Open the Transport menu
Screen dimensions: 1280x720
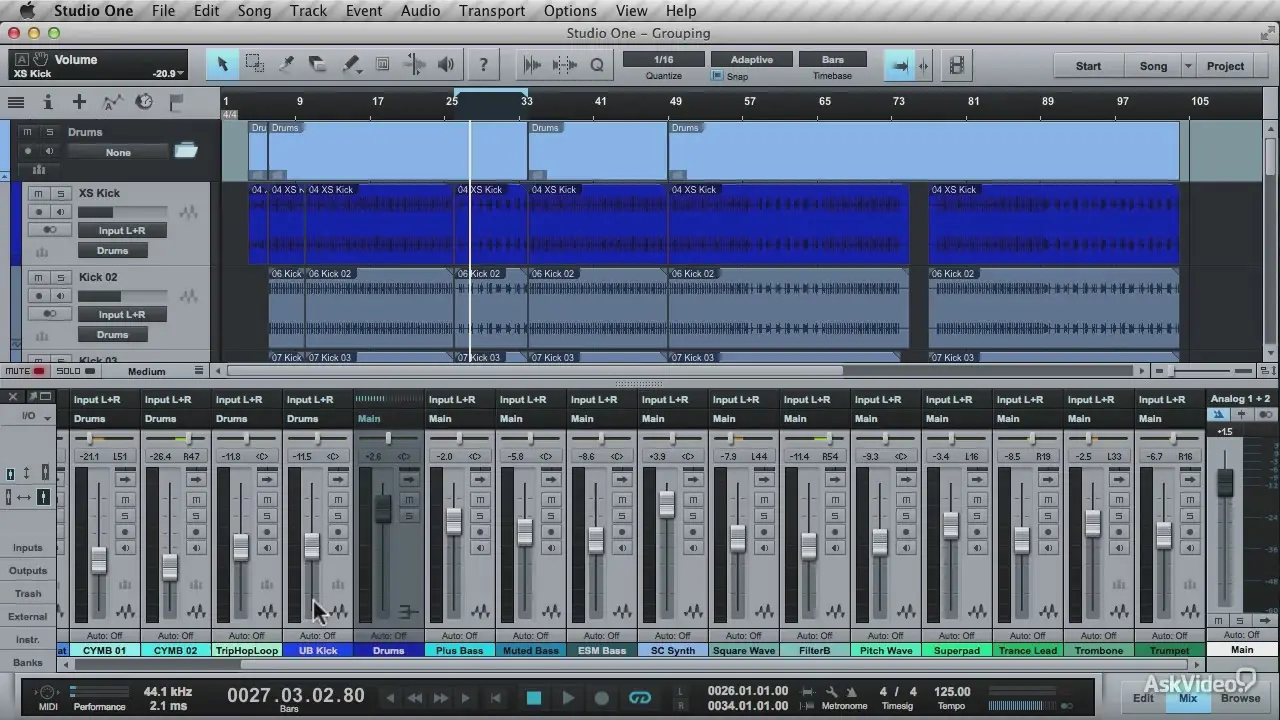click(x=492, y=11)
